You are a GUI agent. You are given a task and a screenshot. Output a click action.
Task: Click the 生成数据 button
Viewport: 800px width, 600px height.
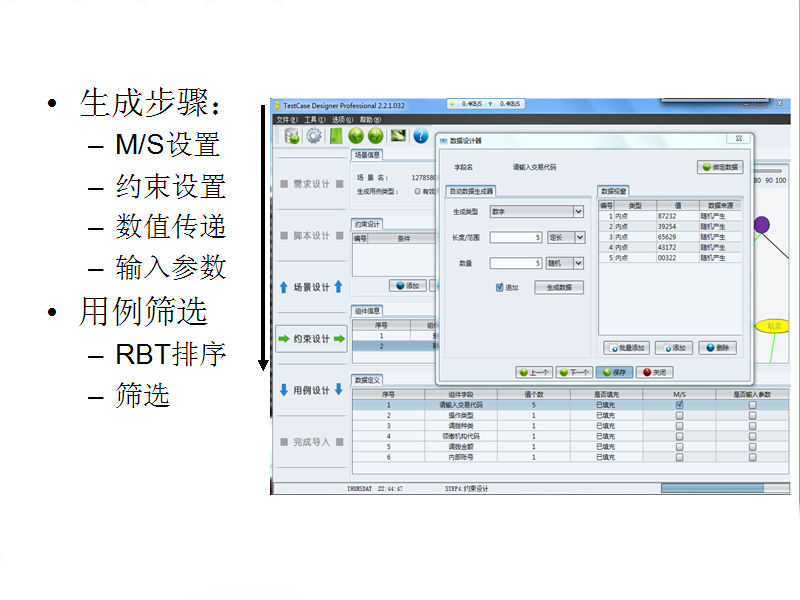click(x=559, y=288)
